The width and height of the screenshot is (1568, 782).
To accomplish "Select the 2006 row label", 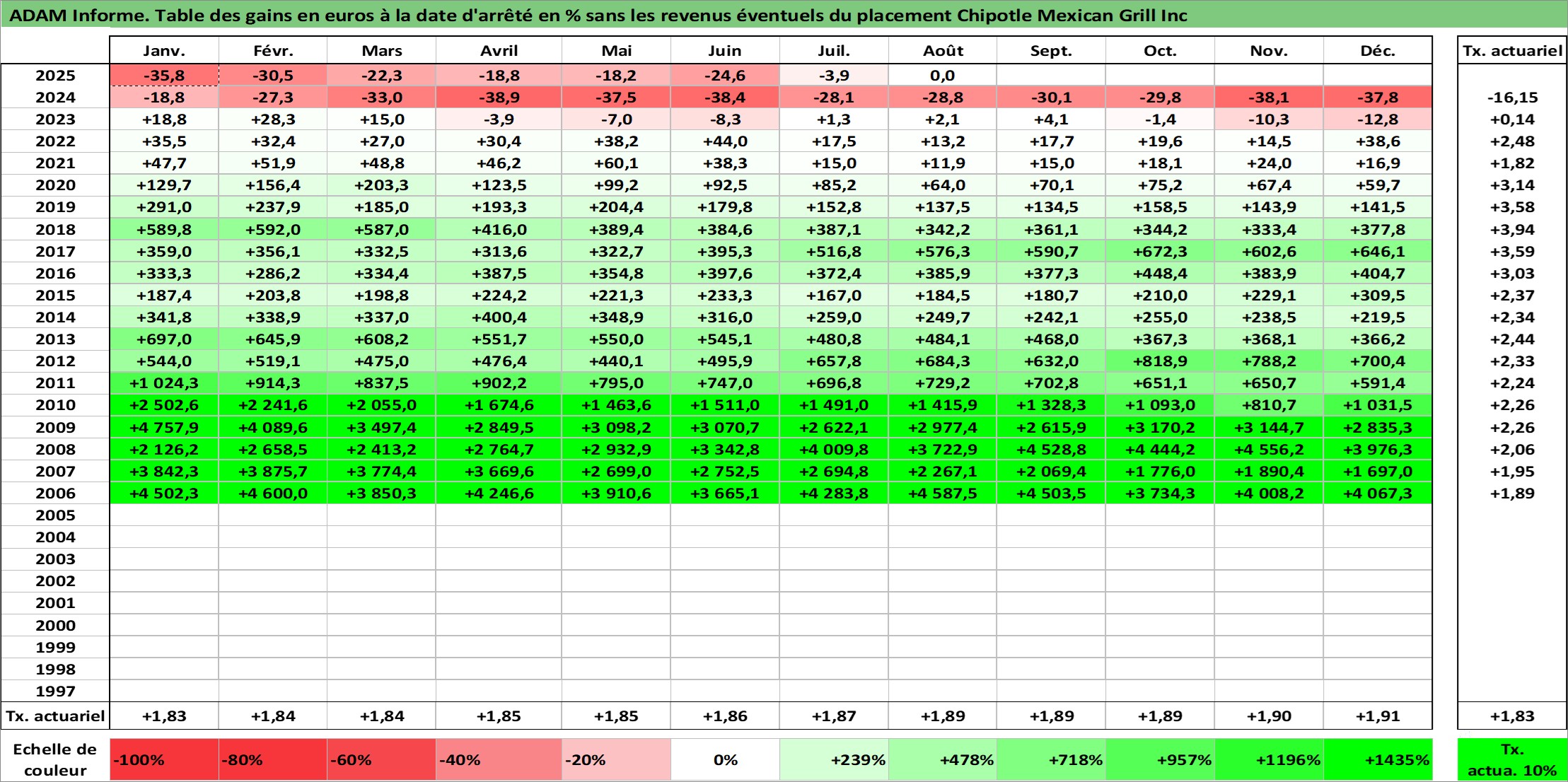I will coord(55,494).
